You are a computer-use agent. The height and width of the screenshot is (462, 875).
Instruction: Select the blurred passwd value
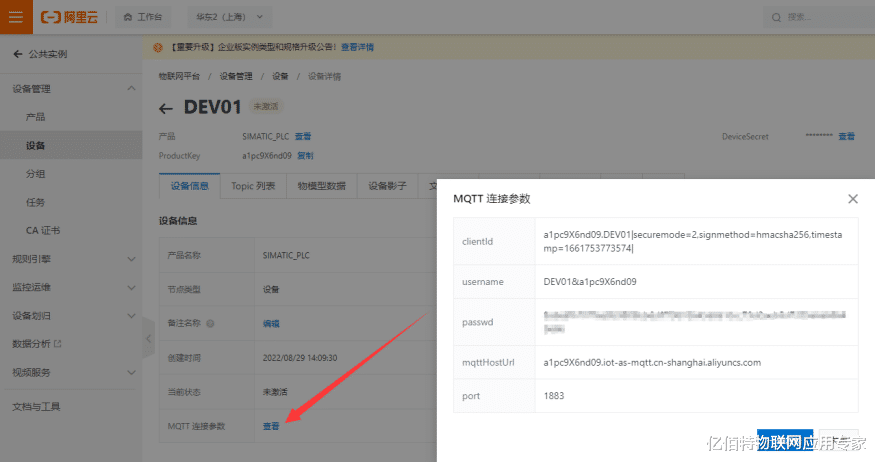coord(695,322)
